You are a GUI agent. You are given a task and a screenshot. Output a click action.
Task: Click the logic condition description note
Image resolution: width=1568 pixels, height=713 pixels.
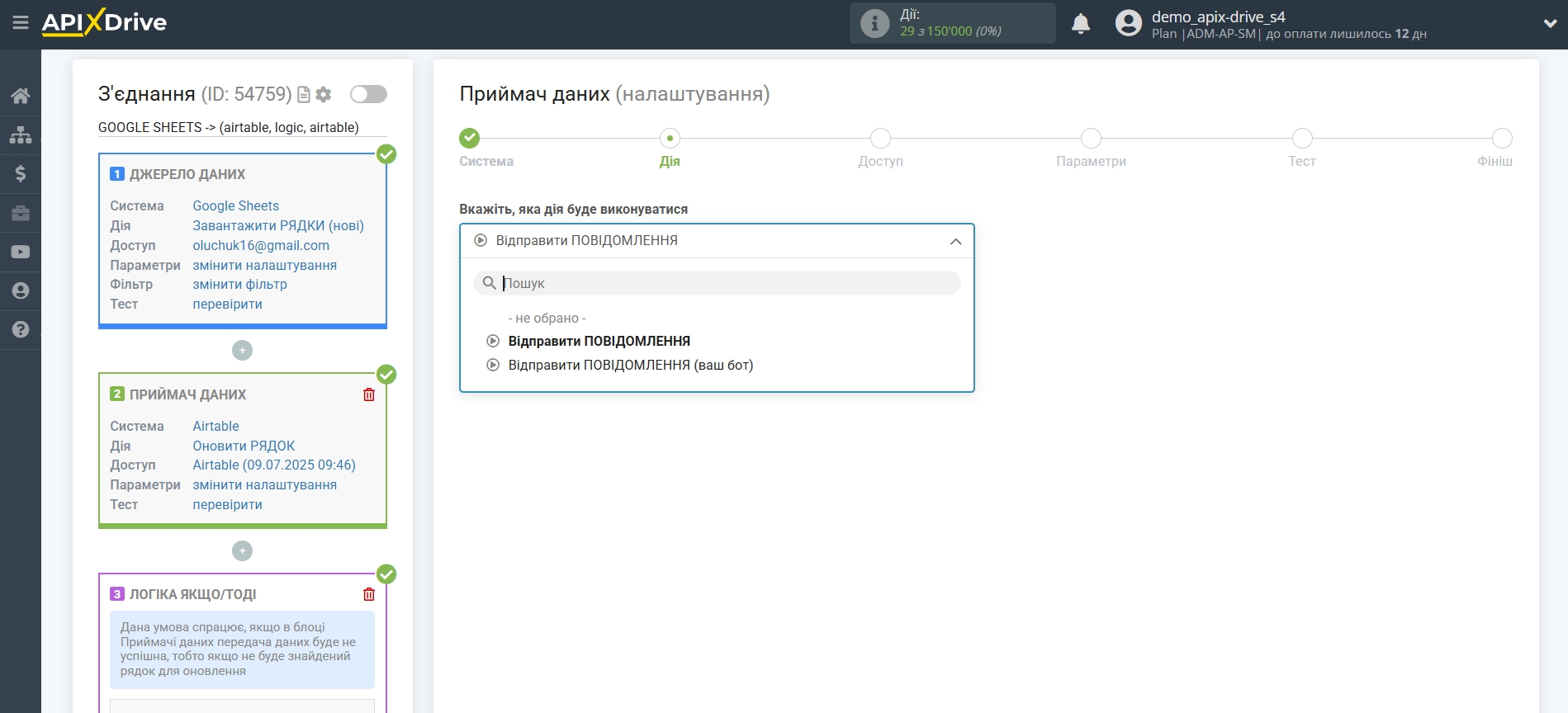coord(242,649)
